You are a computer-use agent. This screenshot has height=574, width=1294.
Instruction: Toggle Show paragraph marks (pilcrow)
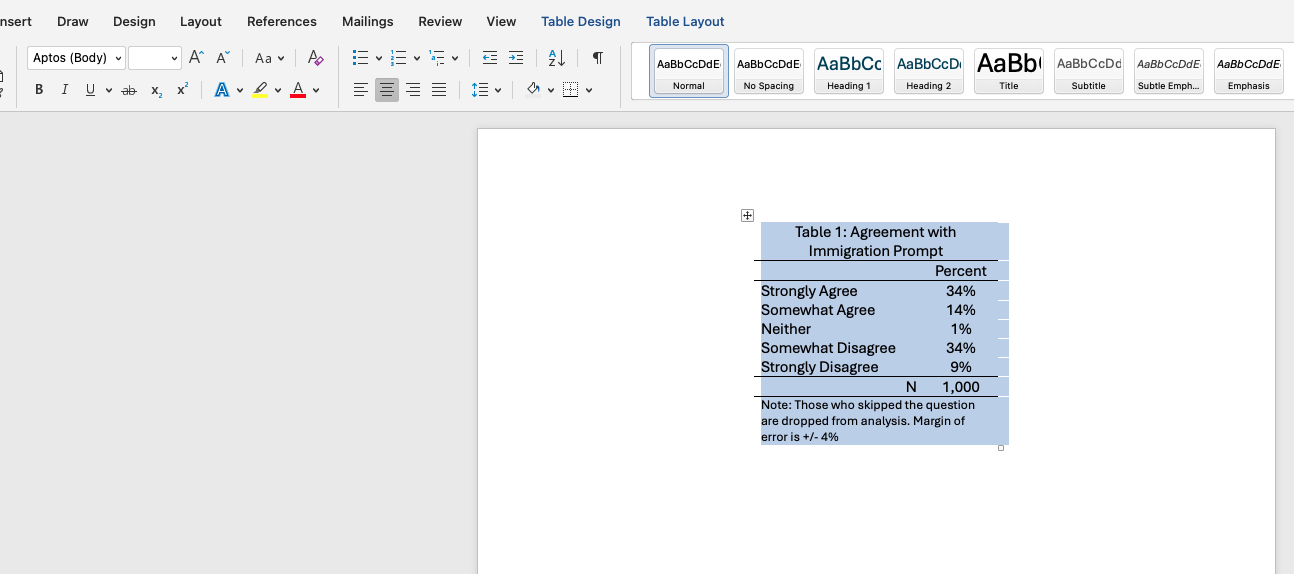point(597,58)
